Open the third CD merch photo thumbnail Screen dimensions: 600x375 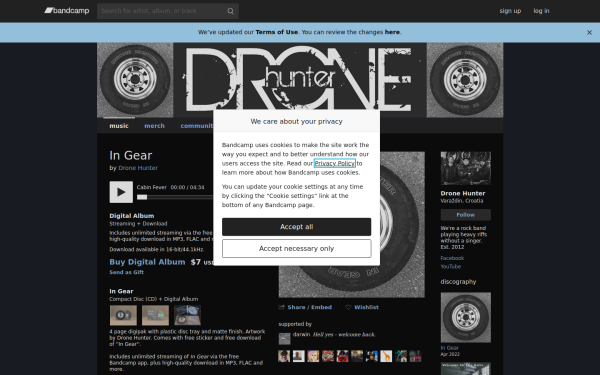click(x=188, y=315)
